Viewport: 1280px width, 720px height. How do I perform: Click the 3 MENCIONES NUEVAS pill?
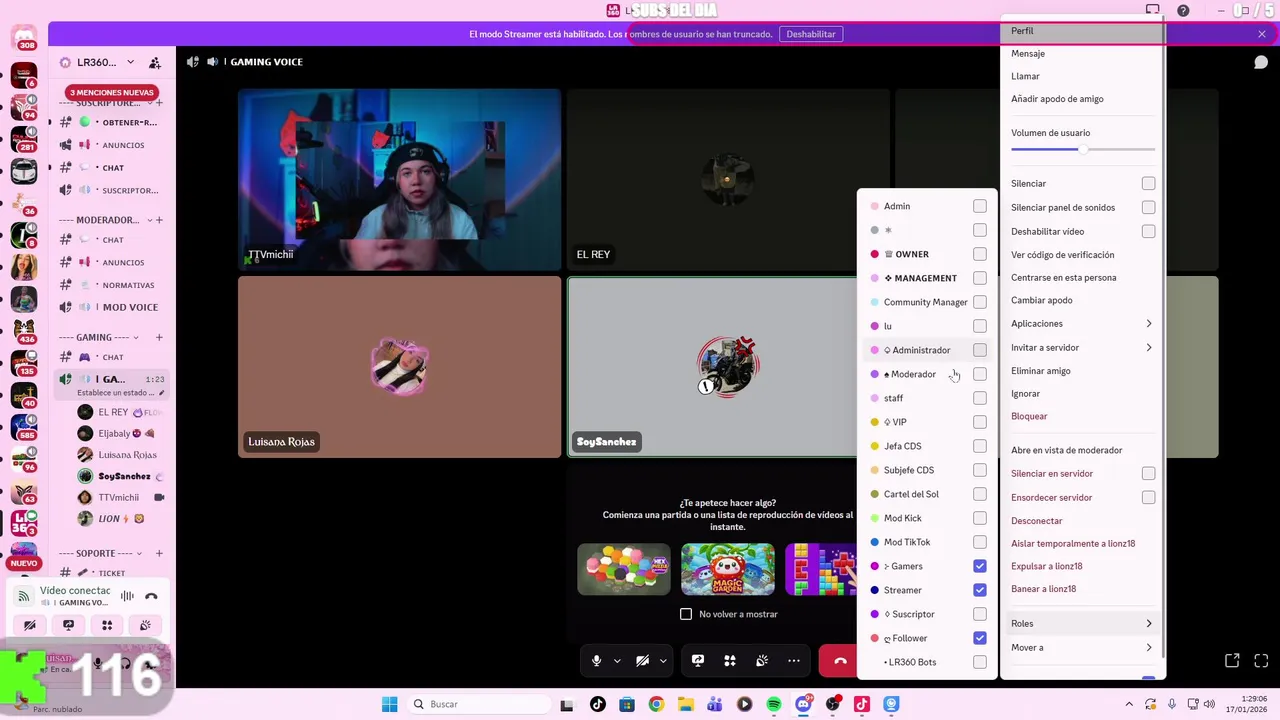pyautogui.click(x=111, y=92)
